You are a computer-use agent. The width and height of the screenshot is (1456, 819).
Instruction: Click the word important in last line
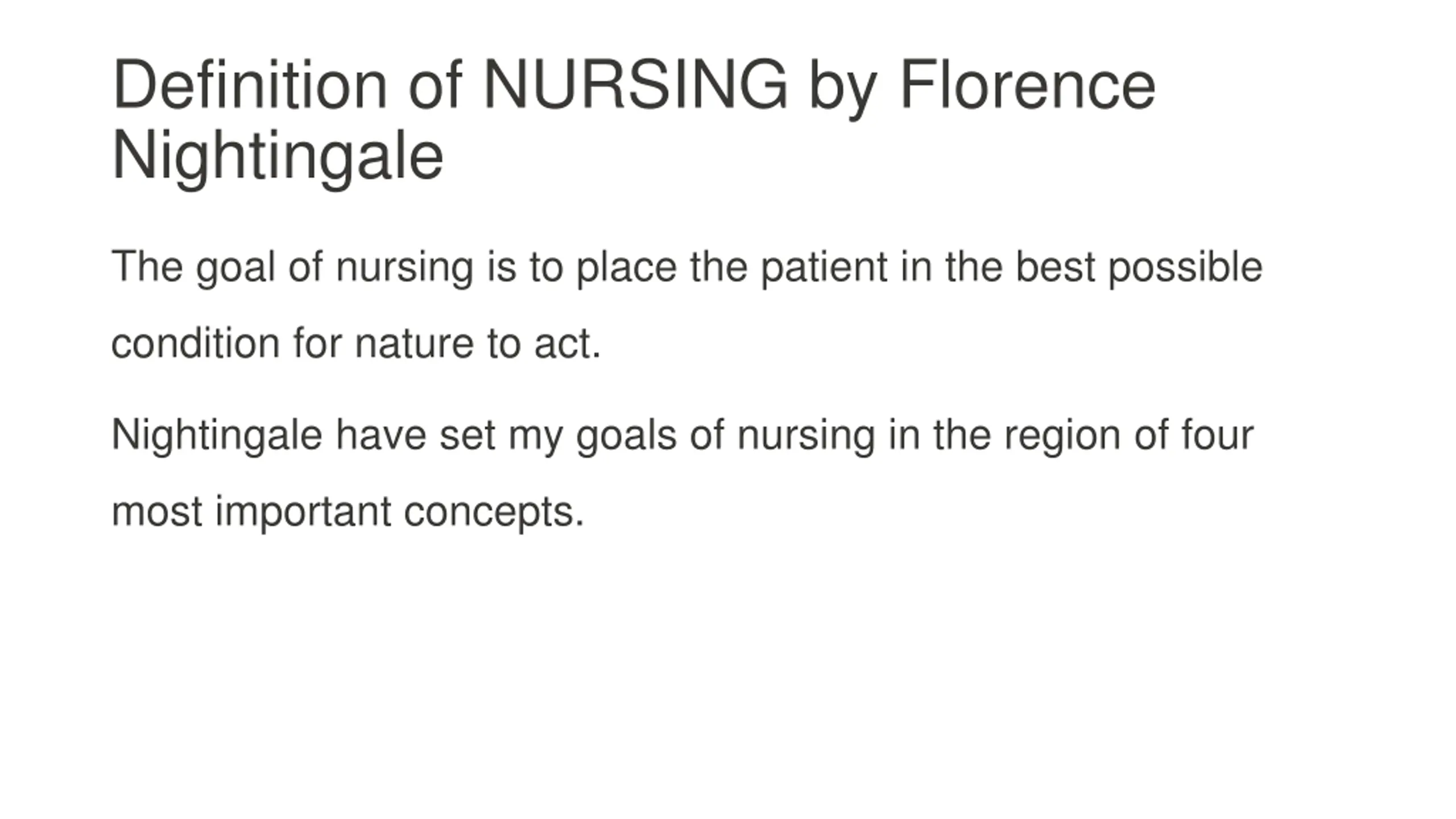[304, 512]
